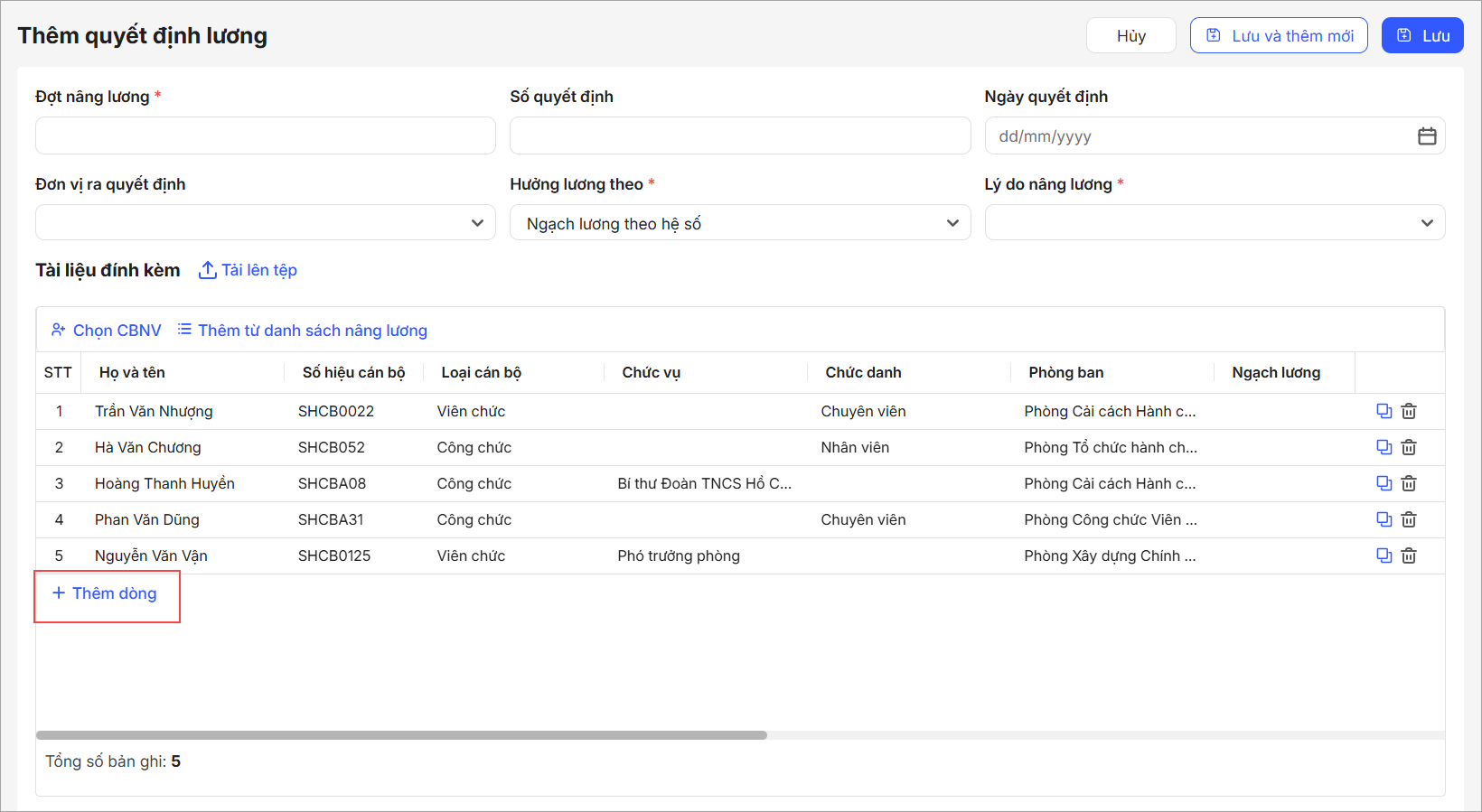Duplicate the Nguyễn Văn Vận row
This screenshot has width=1482, height=812.
tap(1384, 555)
